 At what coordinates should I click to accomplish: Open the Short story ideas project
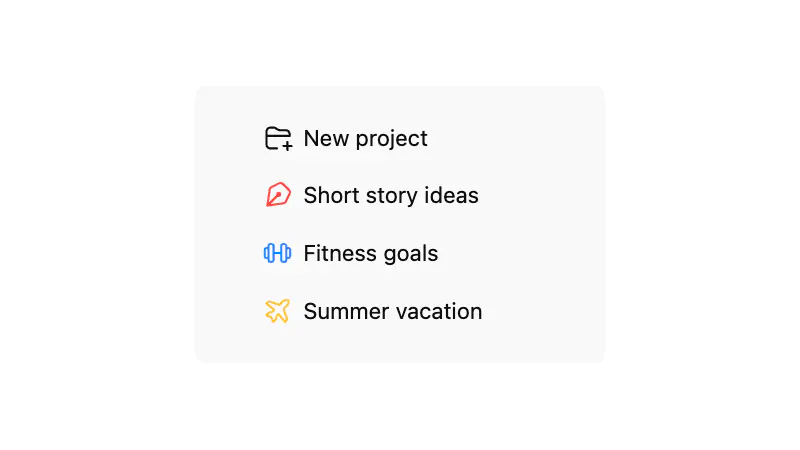point(390,196)
